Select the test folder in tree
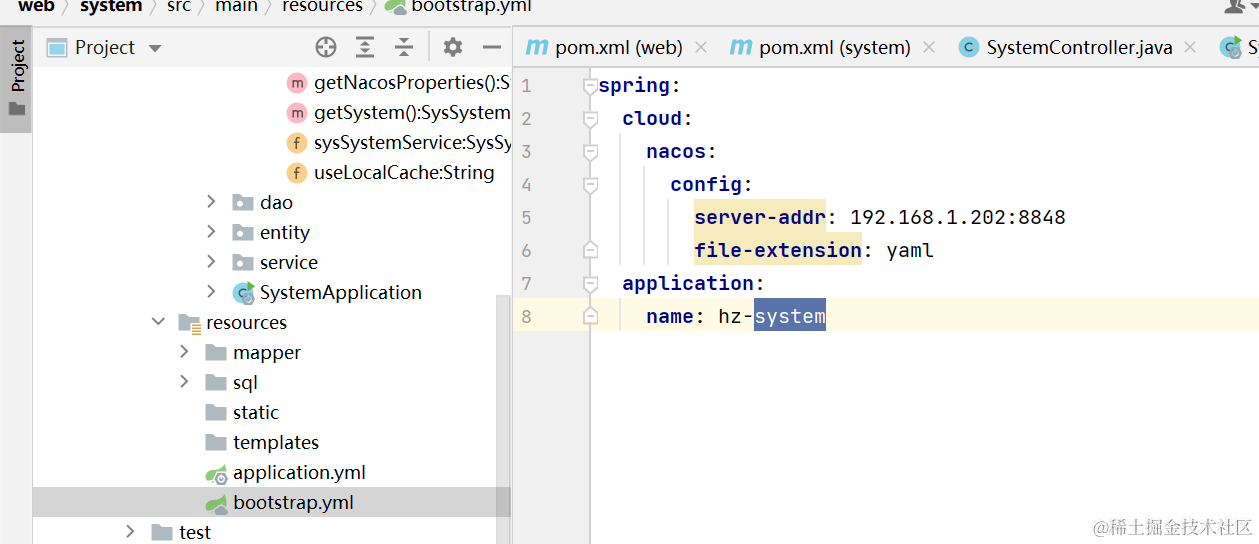The width and height of the screenshot is (1259, 544). click(181, 532)
